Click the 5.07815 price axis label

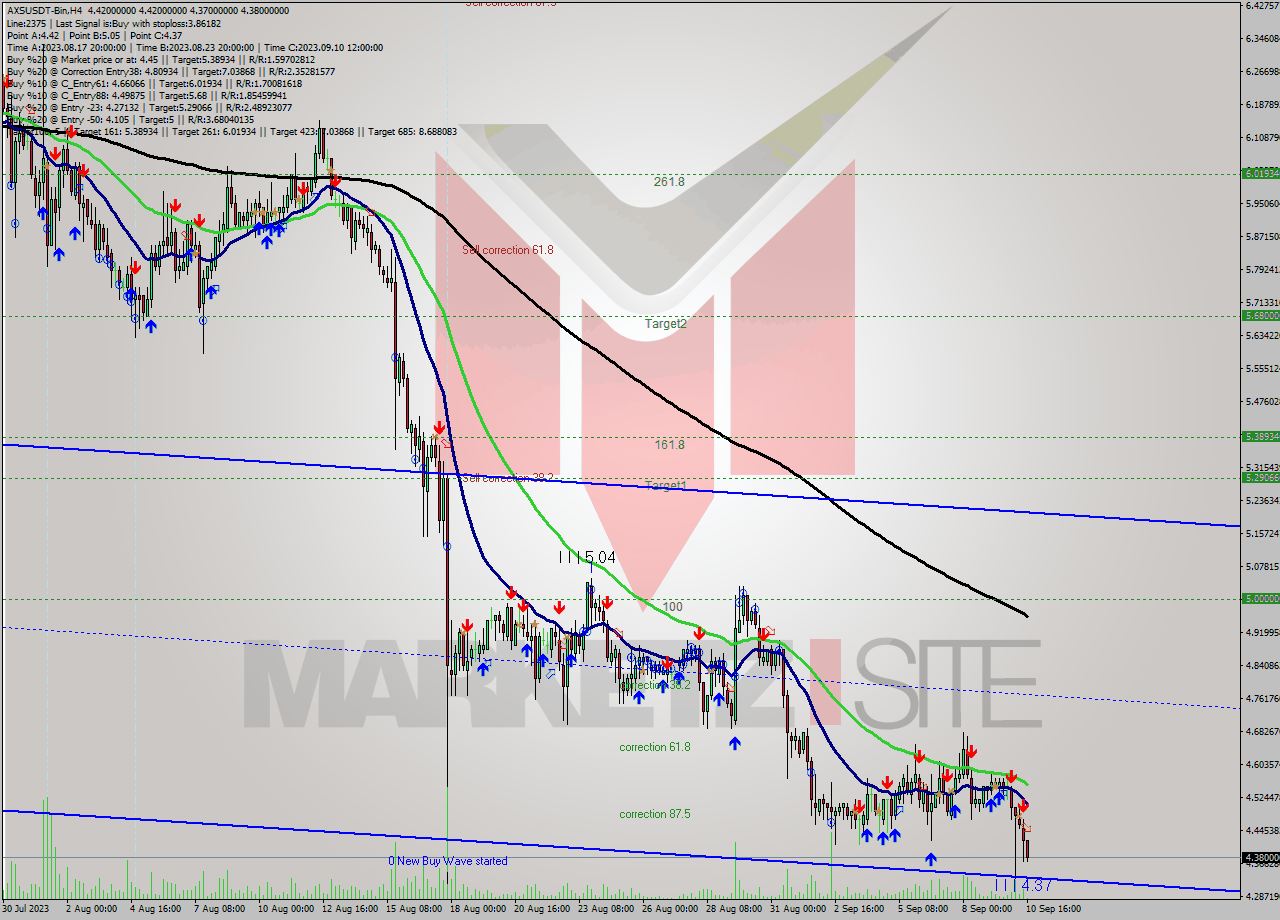[x=1261, y=566]
